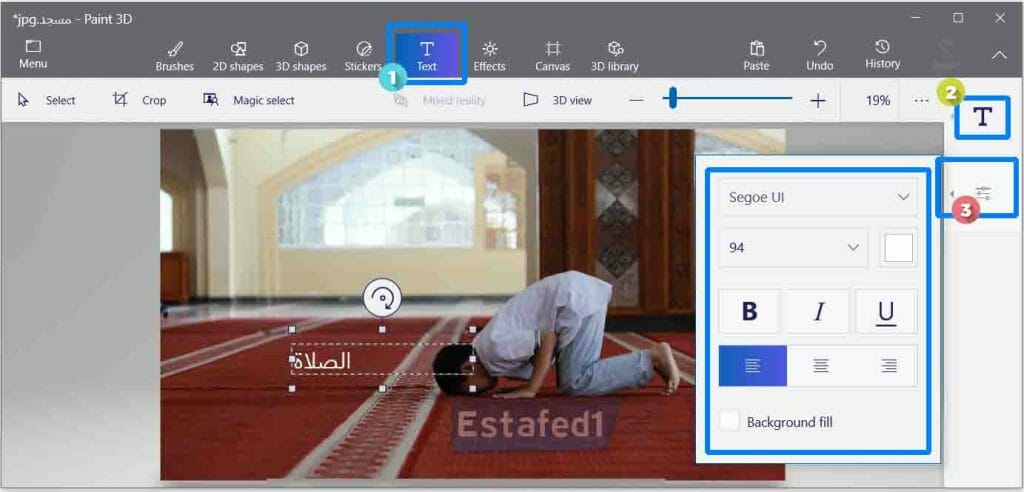
Task: Toggle Italic text formatting
Action: [x=818, y=311]
